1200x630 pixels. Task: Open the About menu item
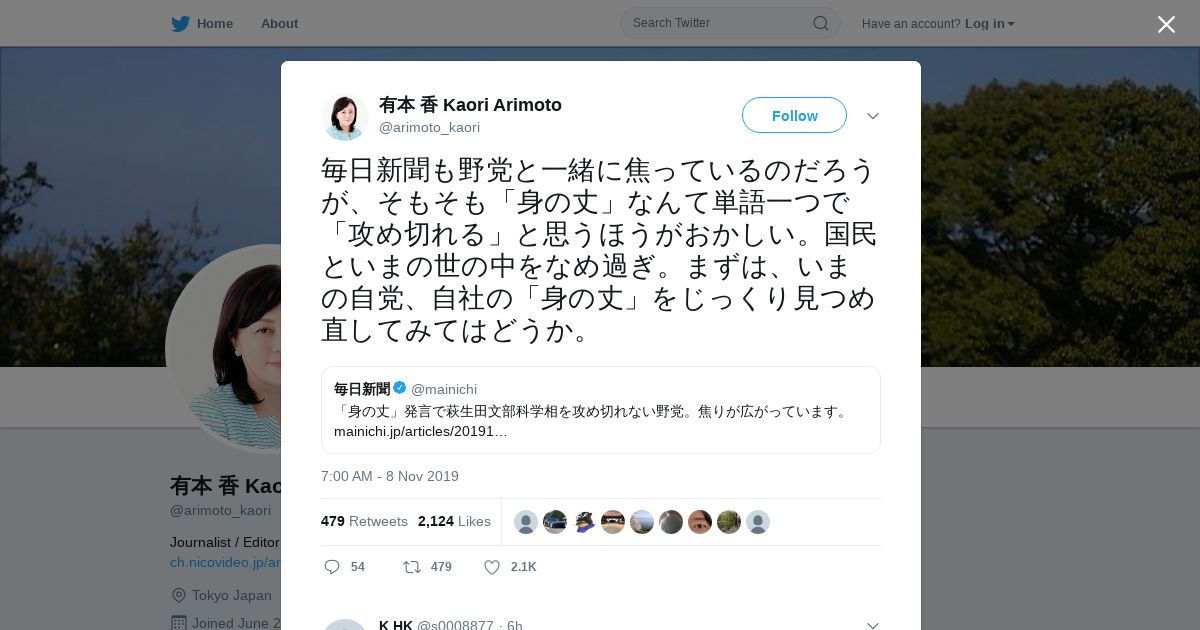279,24
